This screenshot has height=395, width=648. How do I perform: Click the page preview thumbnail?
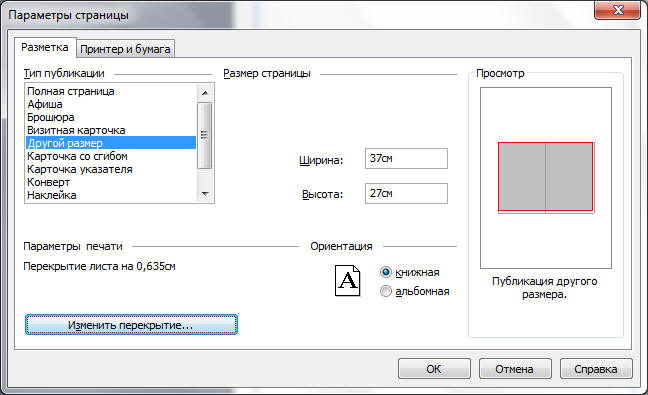(546, 178)
